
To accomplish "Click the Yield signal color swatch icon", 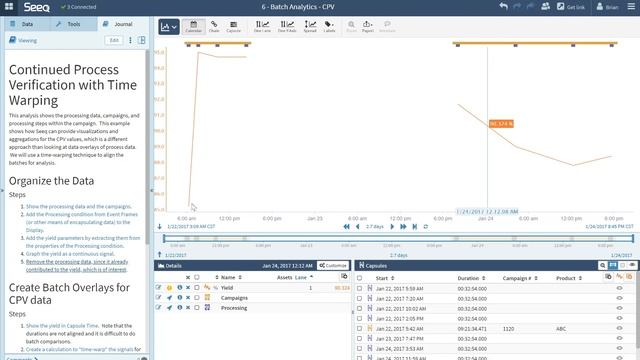I will [207, 288].
